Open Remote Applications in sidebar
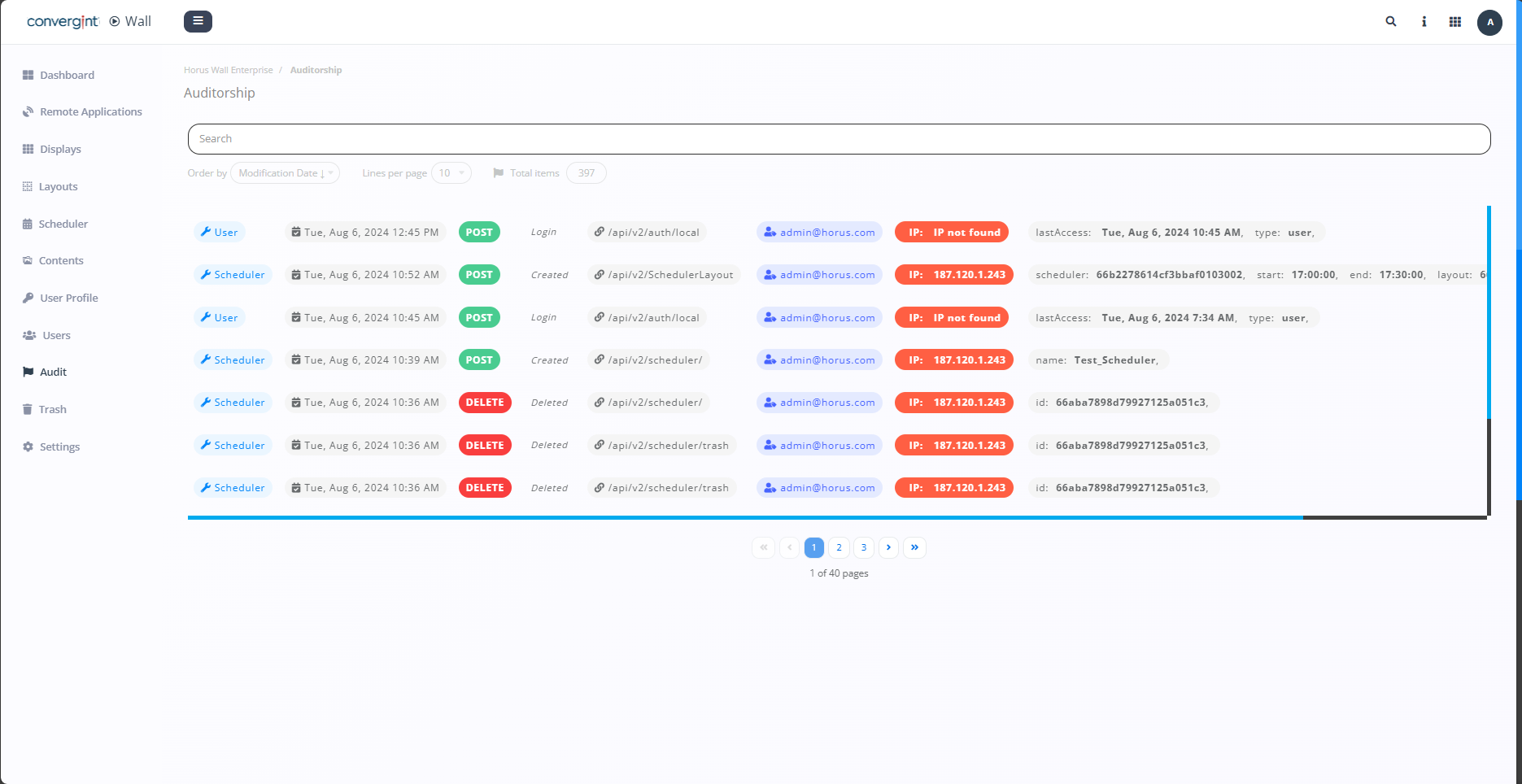The width and height of the screenshot is (1522, 784). point(90,111)
